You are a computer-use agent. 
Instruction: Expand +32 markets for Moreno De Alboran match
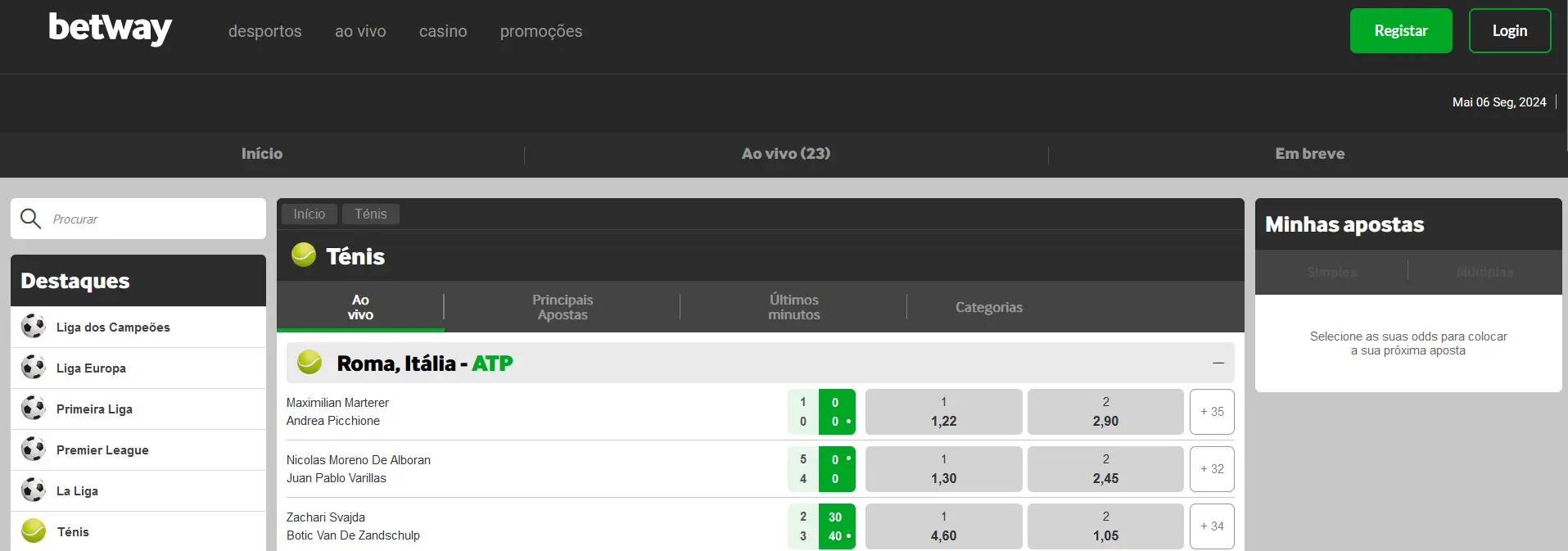(1212, 469)
